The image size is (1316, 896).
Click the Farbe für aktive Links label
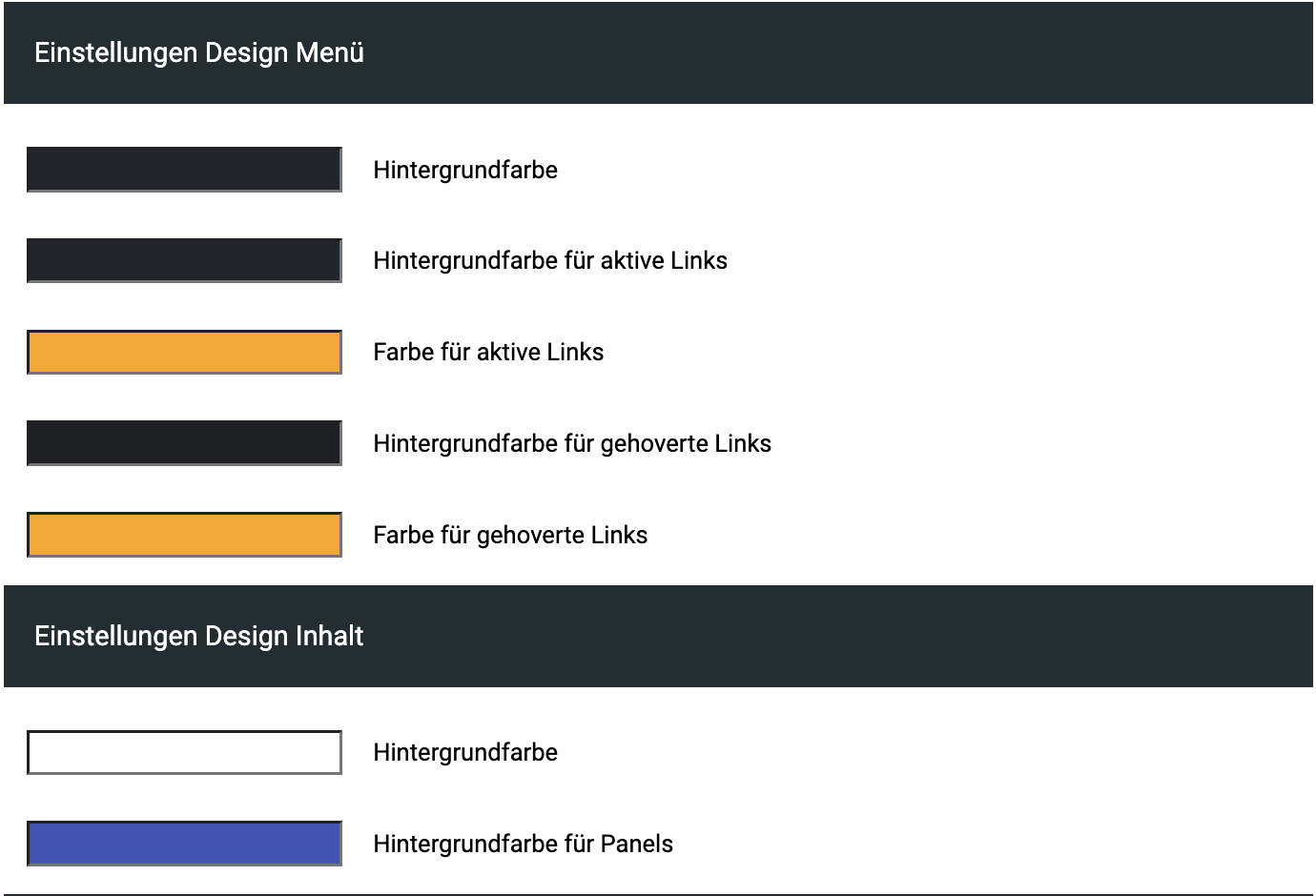tap(488, 352)
